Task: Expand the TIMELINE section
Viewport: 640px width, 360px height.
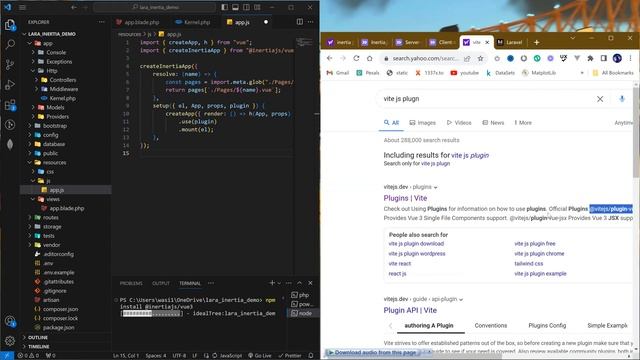Action: coord(39,347)
